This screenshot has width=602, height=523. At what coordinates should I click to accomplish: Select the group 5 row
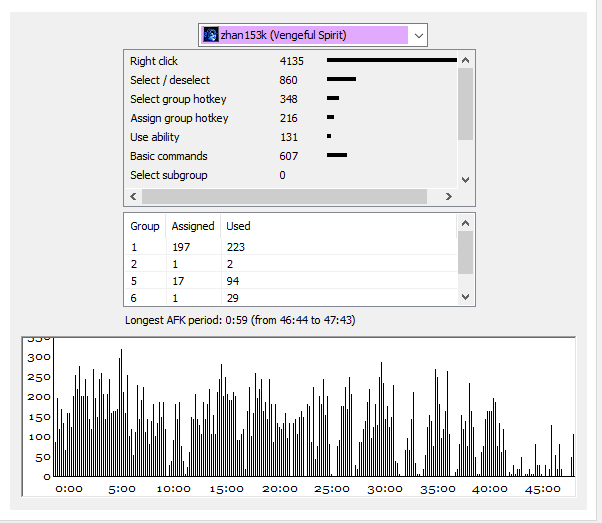[291, 281]
